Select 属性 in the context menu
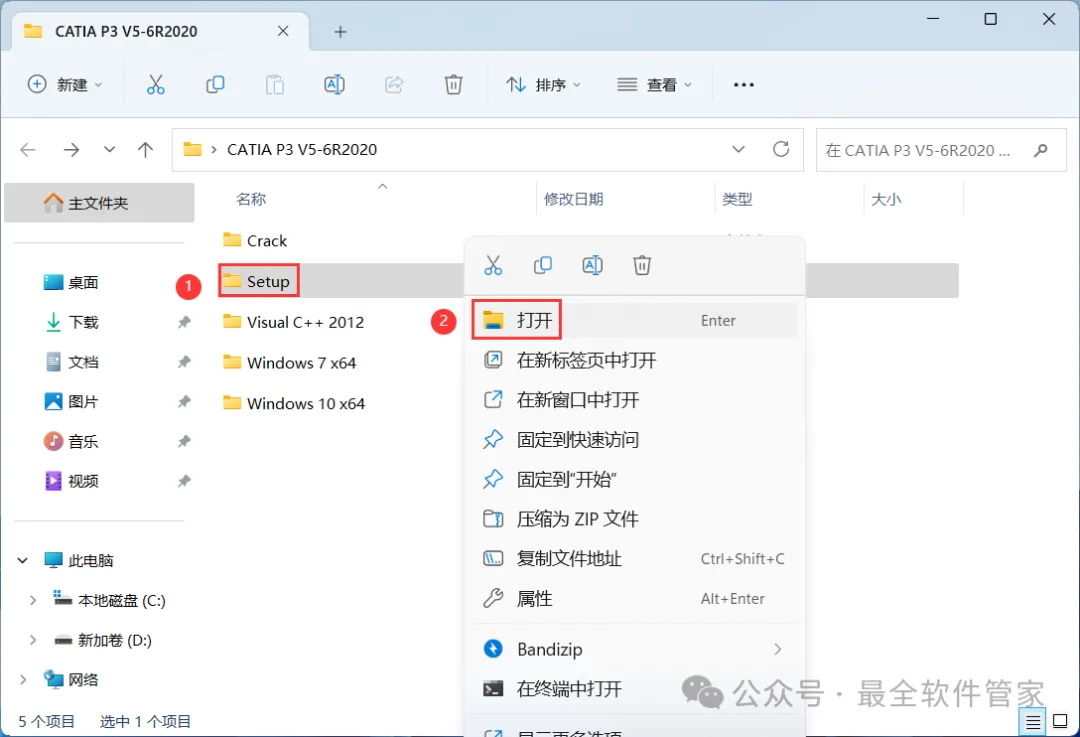The width and height of the screenshot is (1080, 737). pyautogui.click(x=634, y=599)
